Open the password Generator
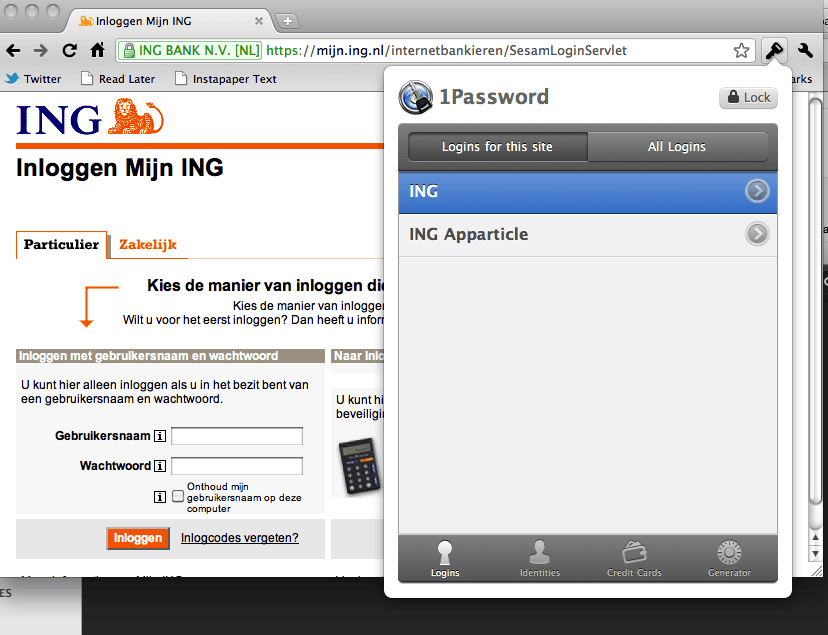 click(x=729, y=559)
